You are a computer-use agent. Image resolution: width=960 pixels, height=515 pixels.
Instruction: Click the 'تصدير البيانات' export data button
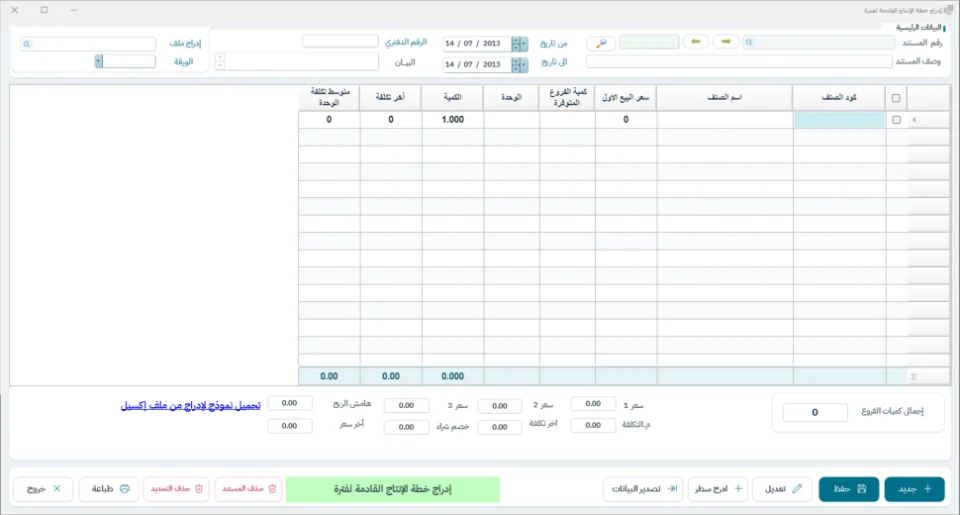643,489
